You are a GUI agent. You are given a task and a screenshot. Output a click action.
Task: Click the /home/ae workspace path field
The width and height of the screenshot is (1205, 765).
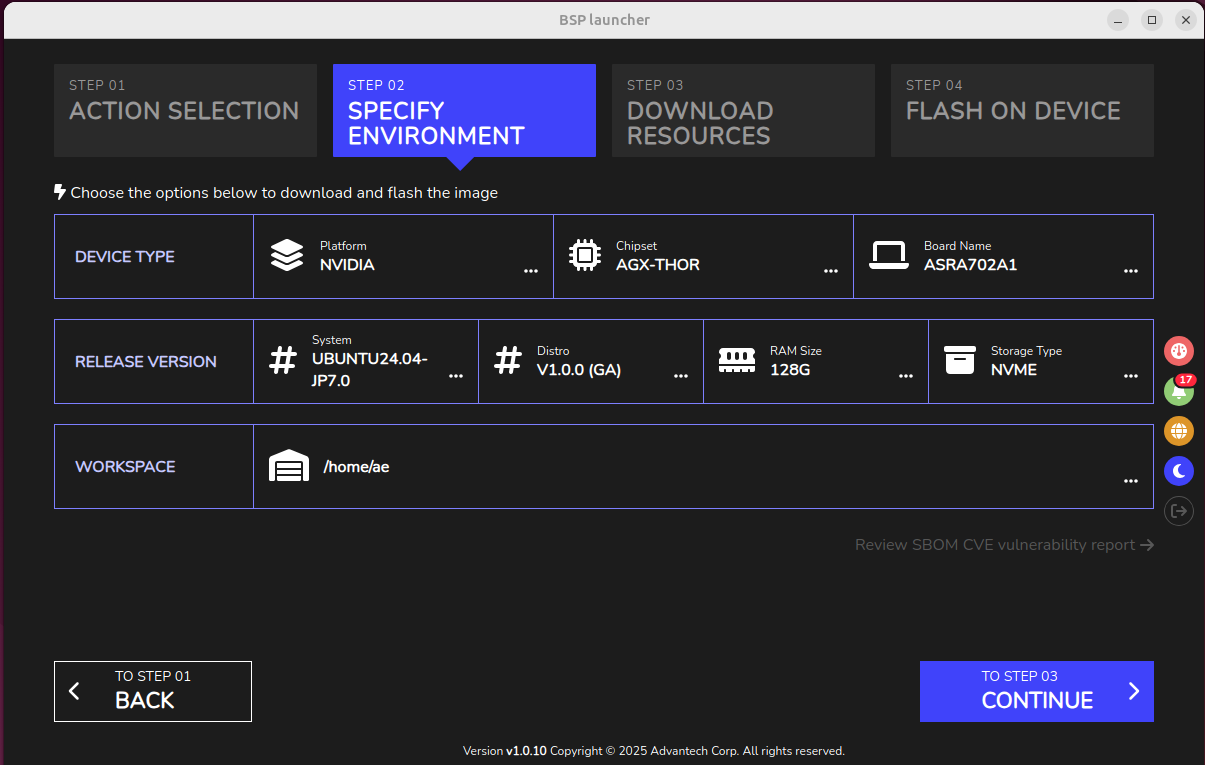(x=703, y=467)
